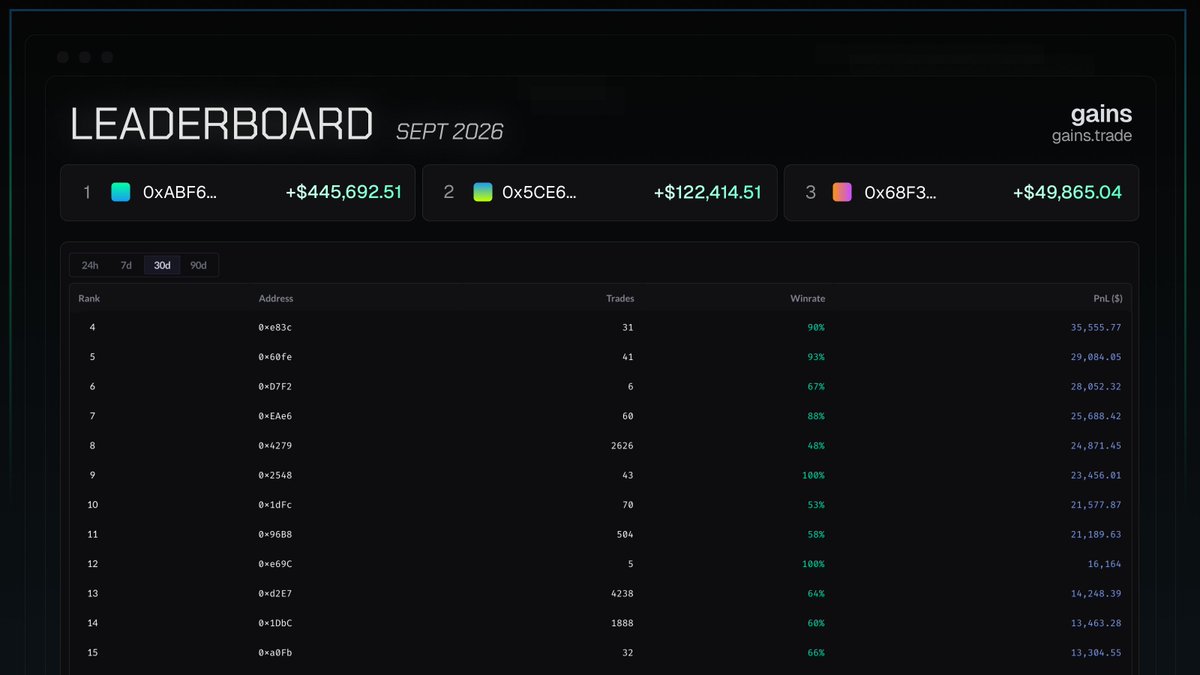Click the PnL value 24,871.45
The width and height of the screenshot is (1200, 675).
pyautogui.click(x=1095, y=446)
